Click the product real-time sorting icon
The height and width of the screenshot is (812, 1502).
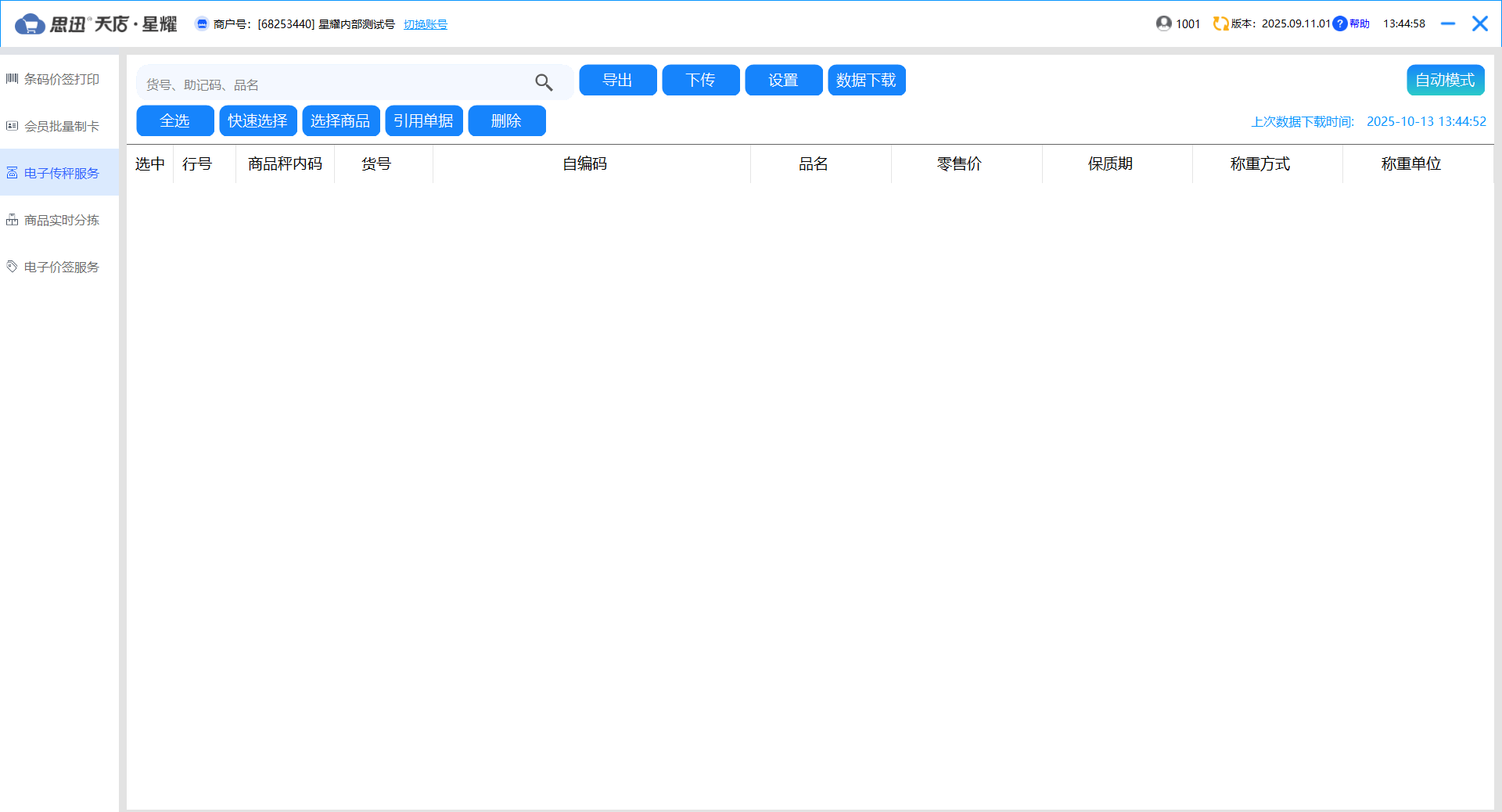[x=12, y=220]
